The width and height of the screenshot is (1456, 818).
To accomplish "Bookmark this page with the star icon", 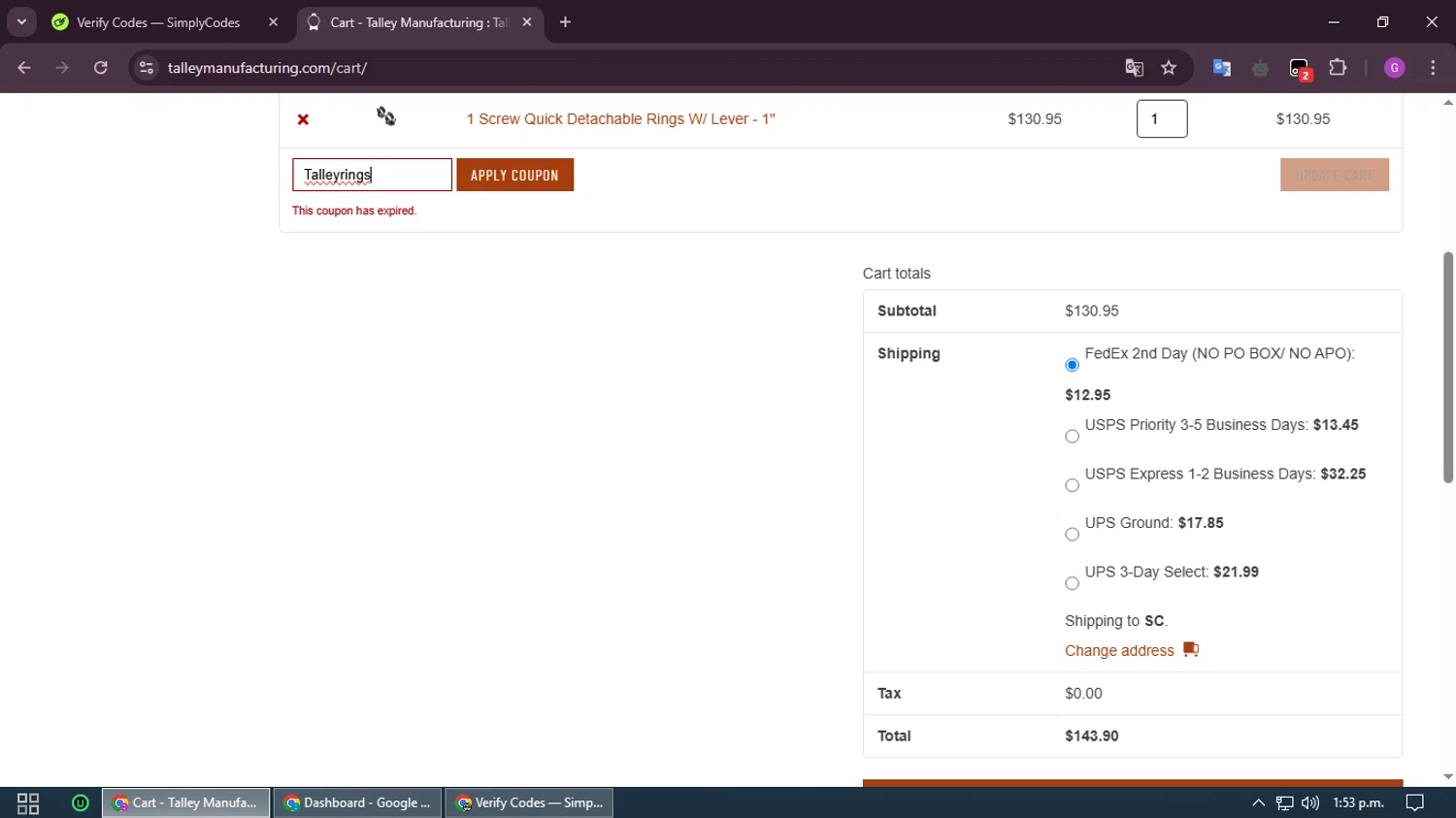I will point(1169,68).
